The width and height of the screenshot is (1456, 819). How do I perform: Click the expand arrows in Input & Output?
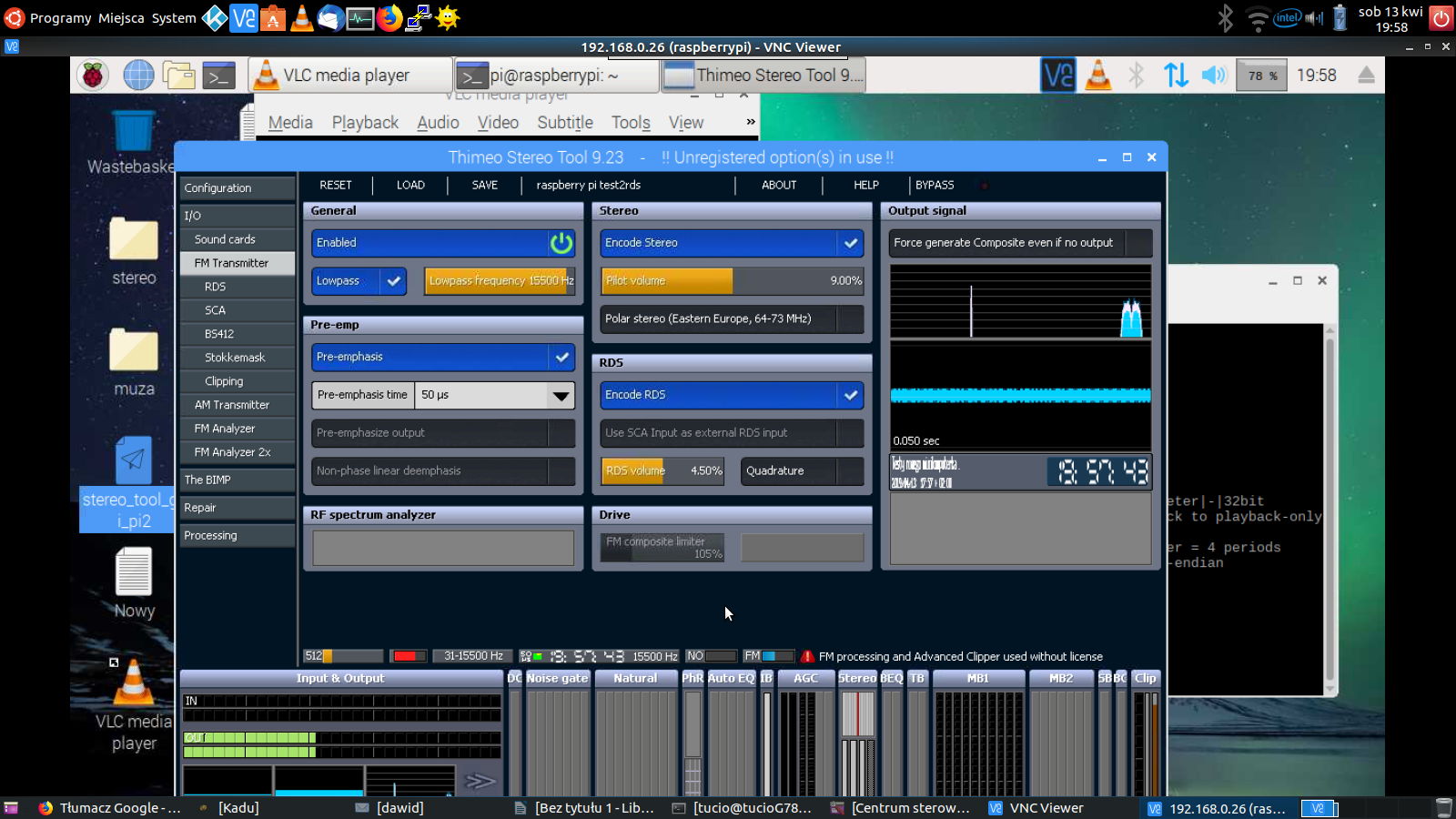tap(480, 781)
